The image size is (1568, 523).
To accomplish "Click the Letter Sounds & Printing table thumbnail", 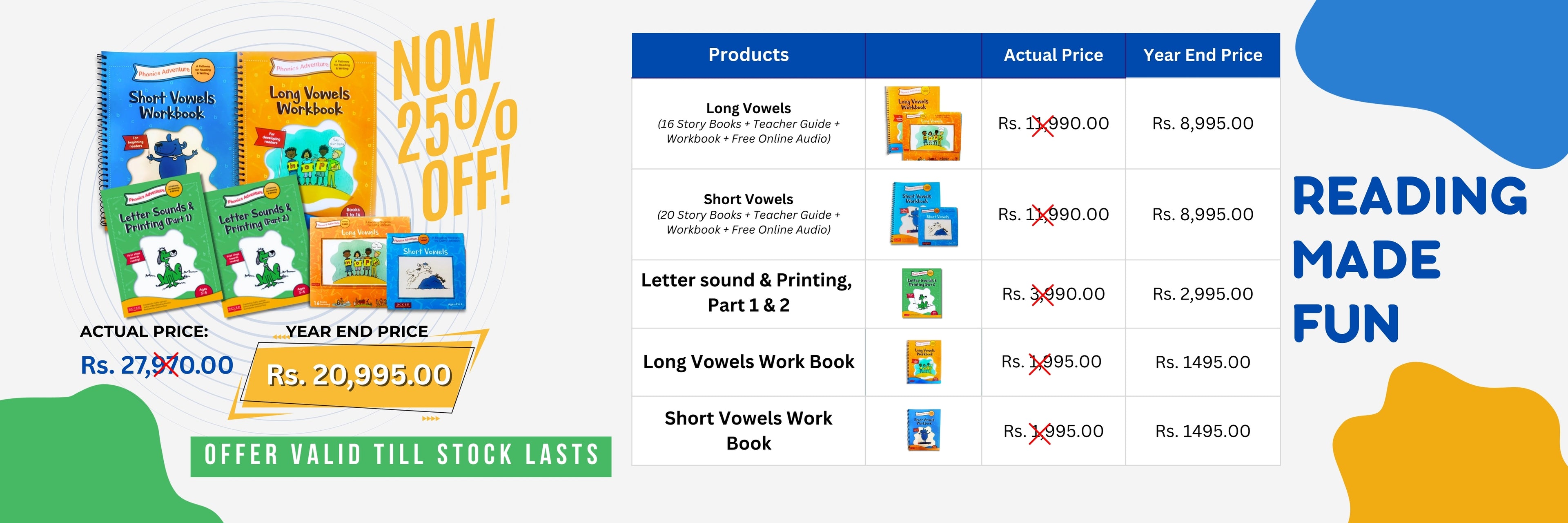I will (922, 293).
